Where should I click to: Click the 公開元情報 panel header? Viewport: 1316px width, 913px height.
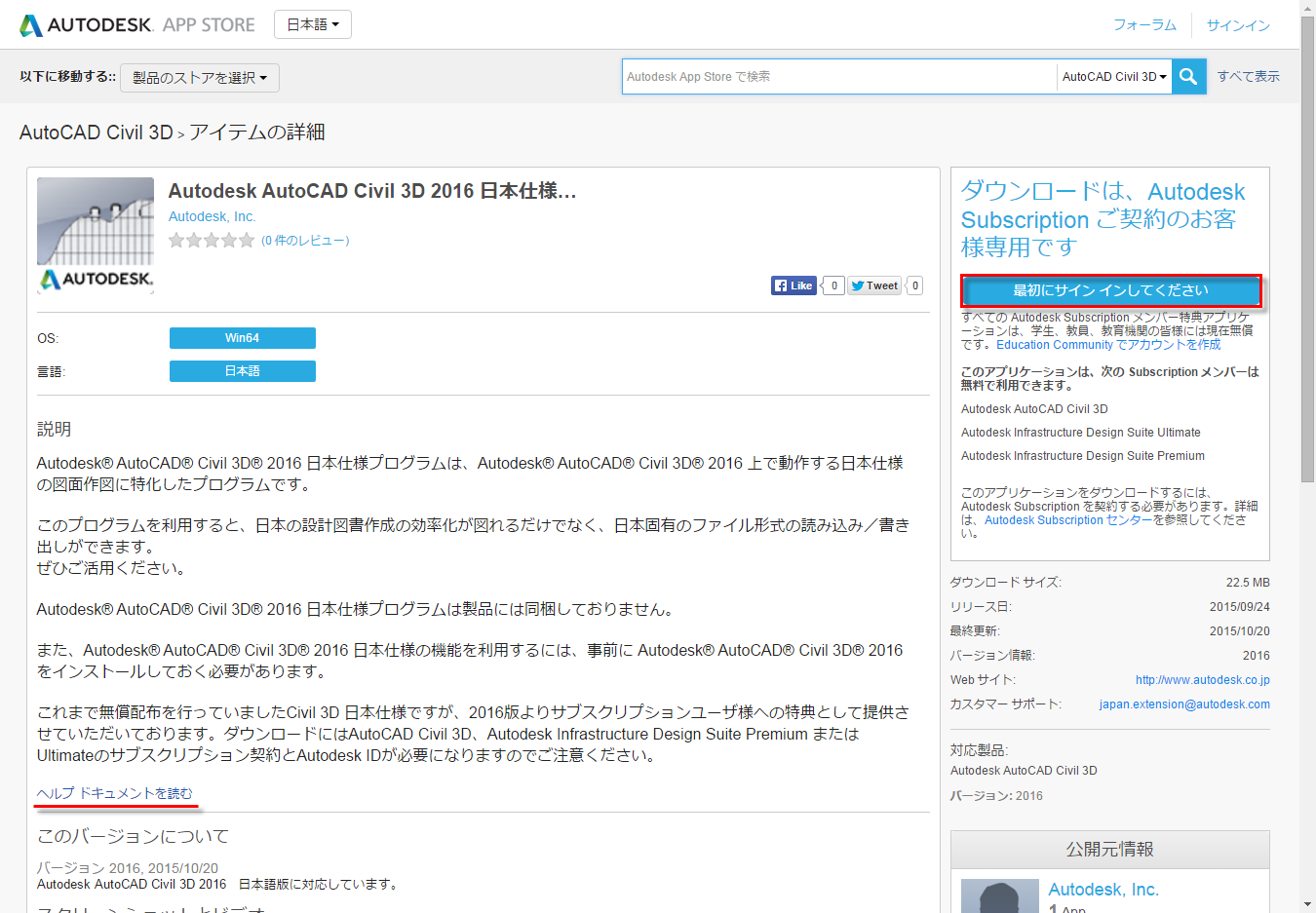pos(1110,850)
